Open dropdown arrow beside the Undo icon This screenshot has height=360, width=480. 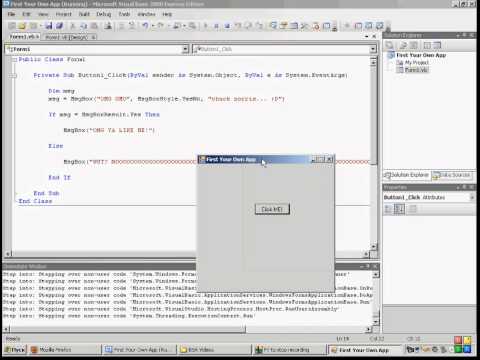153,26
